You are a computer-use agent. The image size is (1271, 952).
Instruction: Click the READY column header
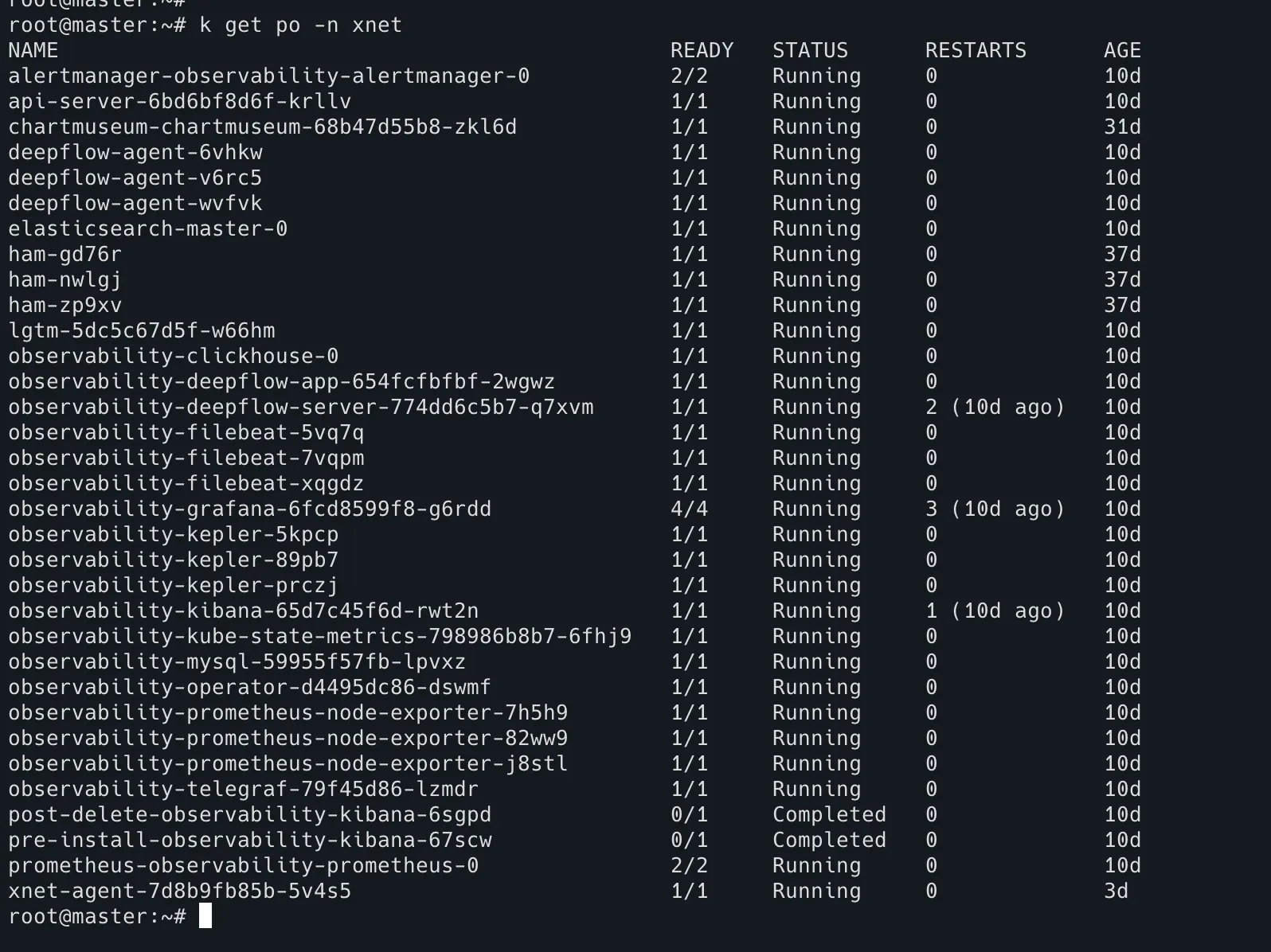coord(702,50)
